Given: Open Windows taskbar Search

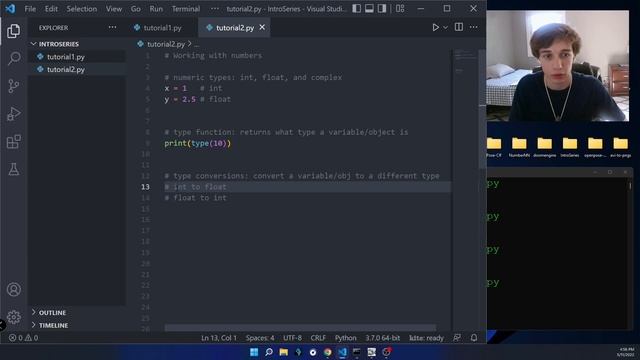Looking at the screenshot, I should [269, 352].
